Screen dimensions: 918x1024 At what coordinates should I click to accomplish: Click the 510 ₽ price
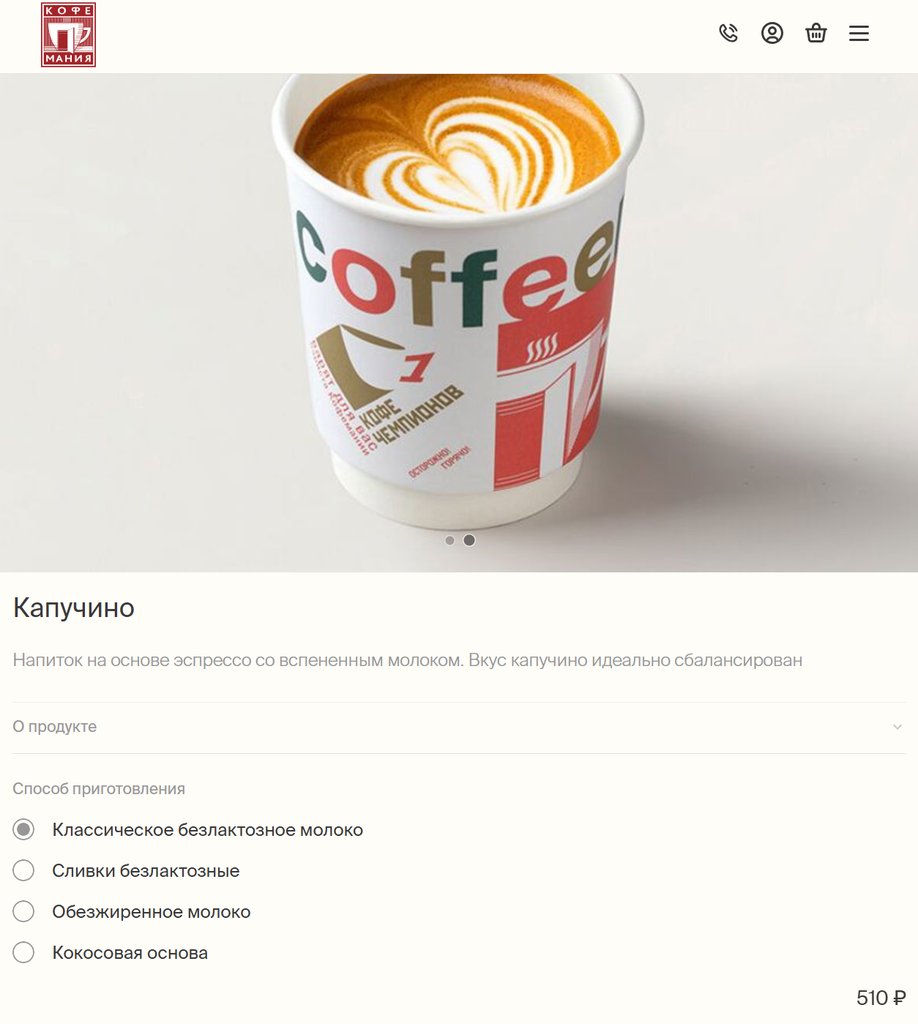click(x=881, y=998)
